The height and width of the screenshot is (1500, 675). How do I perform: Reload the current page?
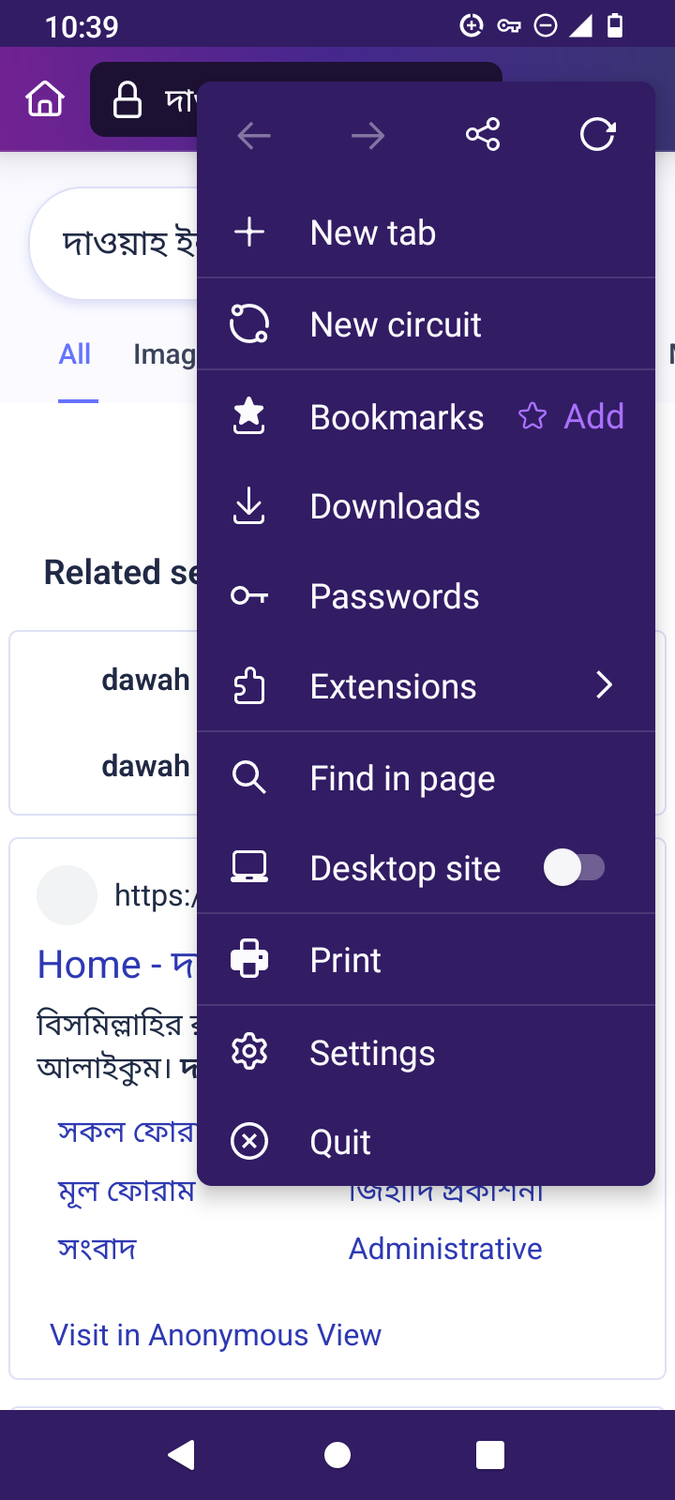click(597, 134)
